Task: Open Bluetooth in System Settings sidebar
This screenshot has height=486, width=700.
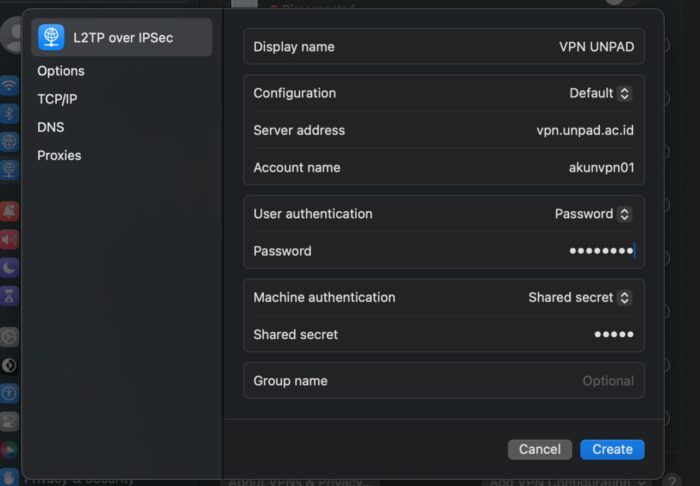Action: (9, 113)
